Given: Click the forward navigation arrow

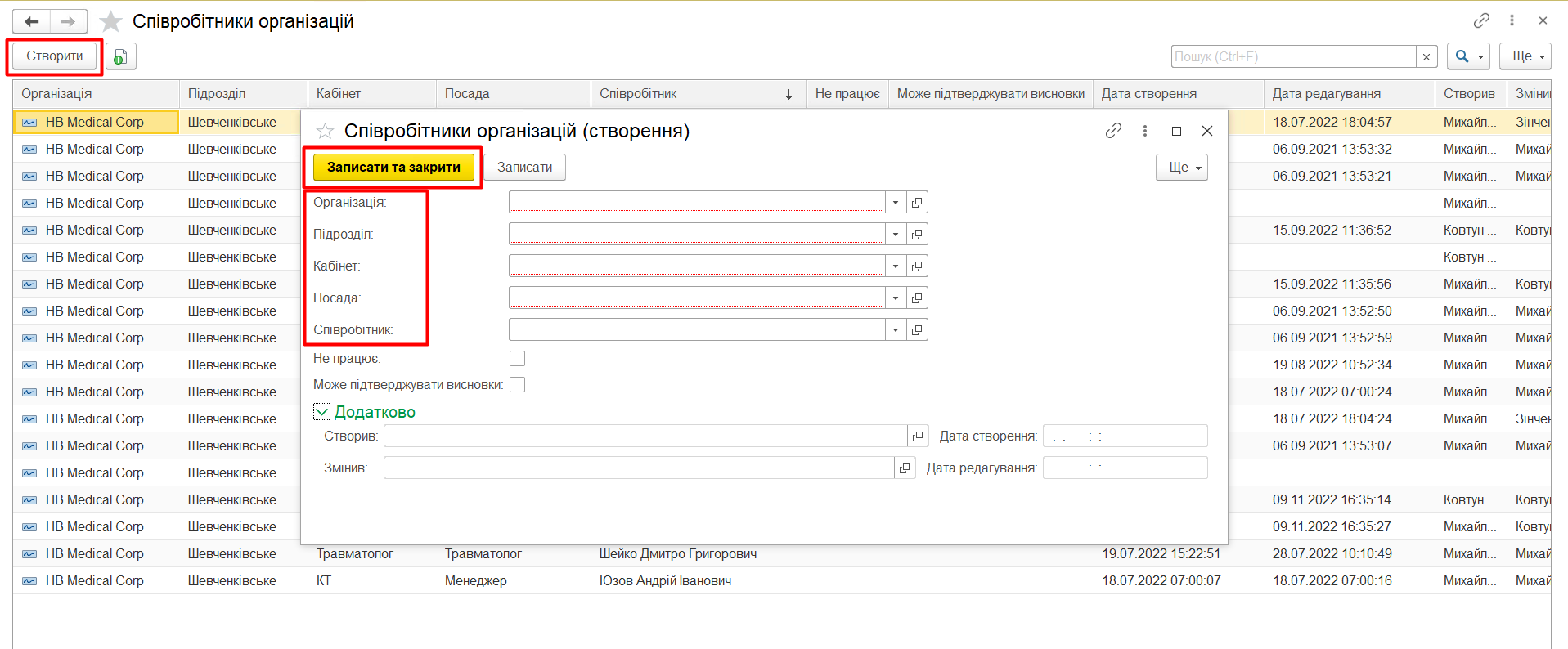Looking at the screenshot, I should pyautogui.click(x=69, y=21).
